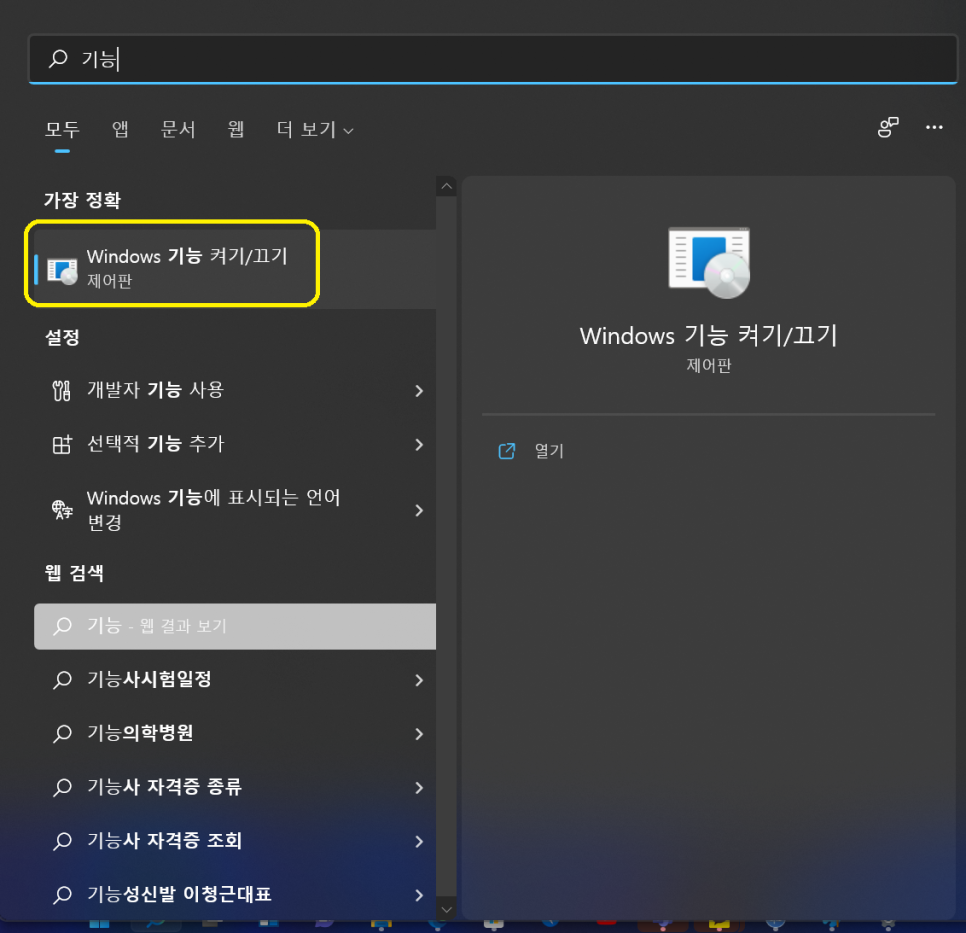Viewport: 966px width, 933px height.
Task: Click scroll-up arrow of results list
Action: [447, 186]
